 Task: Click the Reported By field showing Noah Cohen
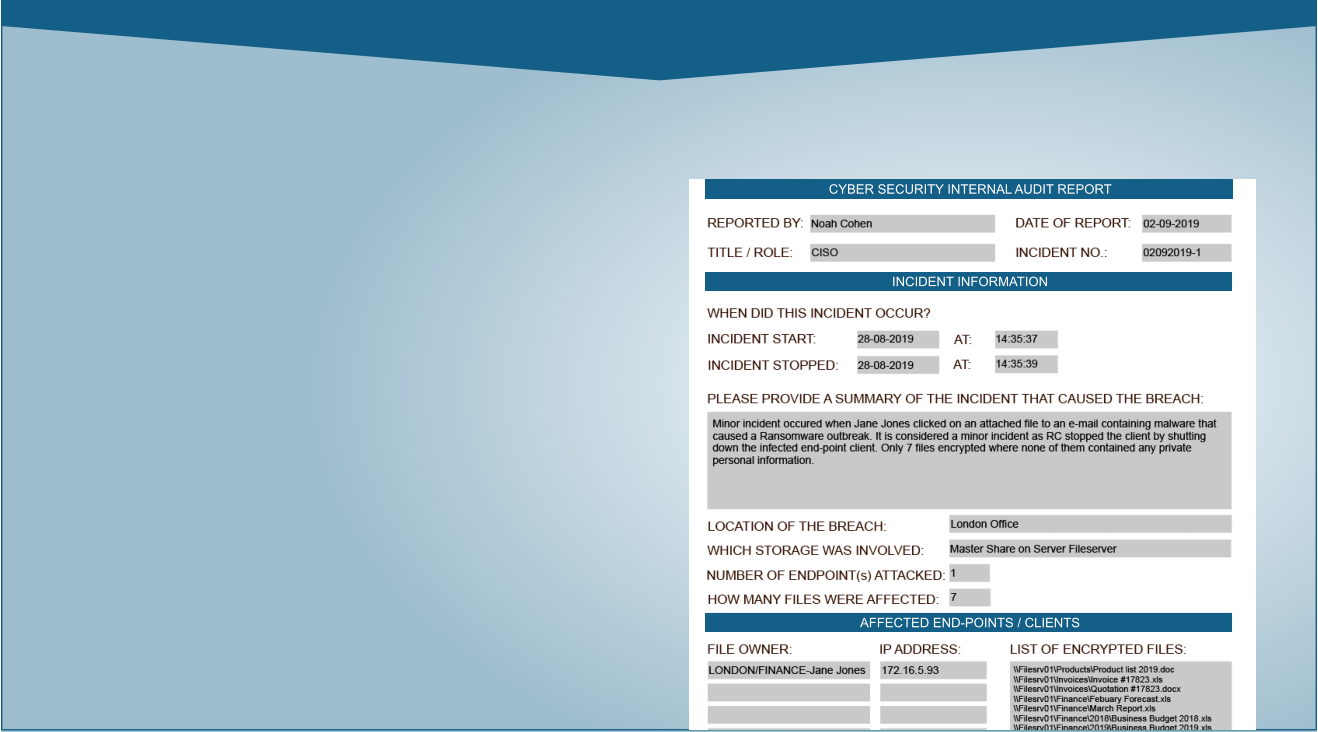click(900, 222)
